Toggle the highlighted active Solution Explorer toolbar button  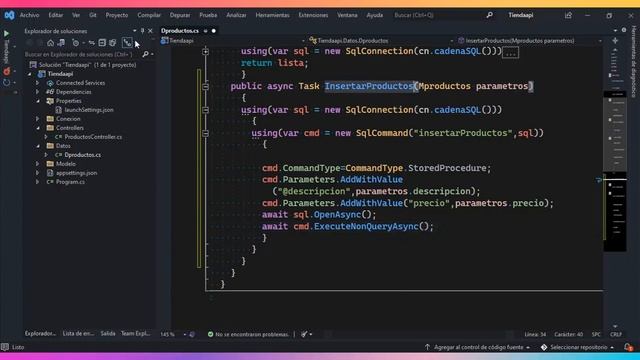pos(127,43)
